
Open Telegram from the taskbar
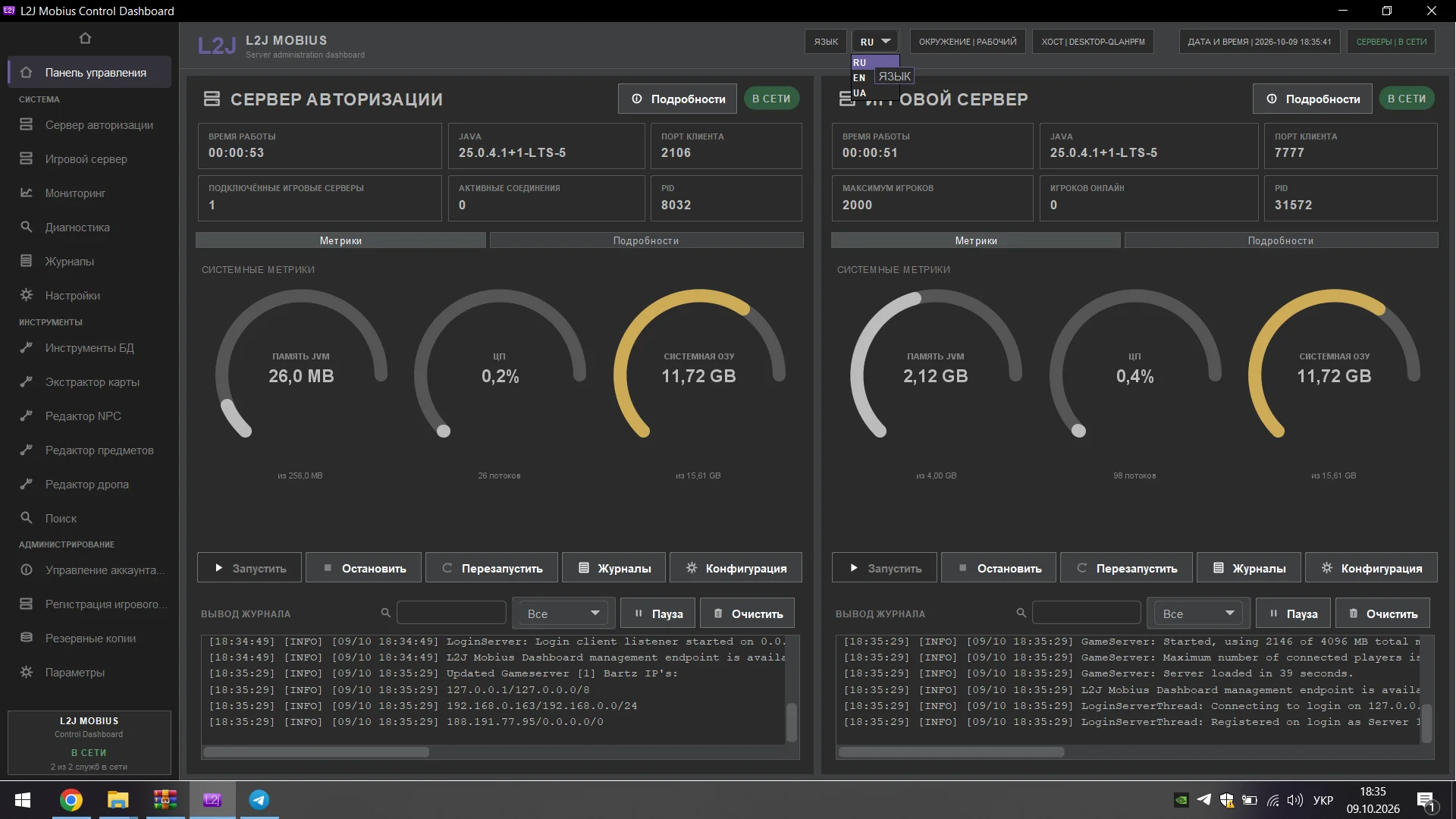(x=259, y=800)
